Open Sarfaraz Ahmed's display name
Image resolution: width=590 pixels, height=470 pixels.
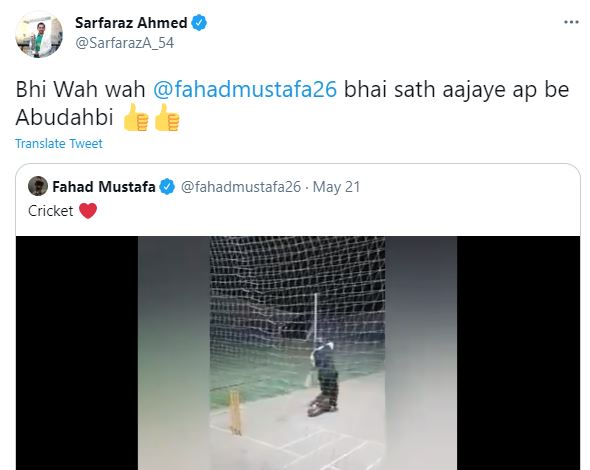tap(131, 23)
